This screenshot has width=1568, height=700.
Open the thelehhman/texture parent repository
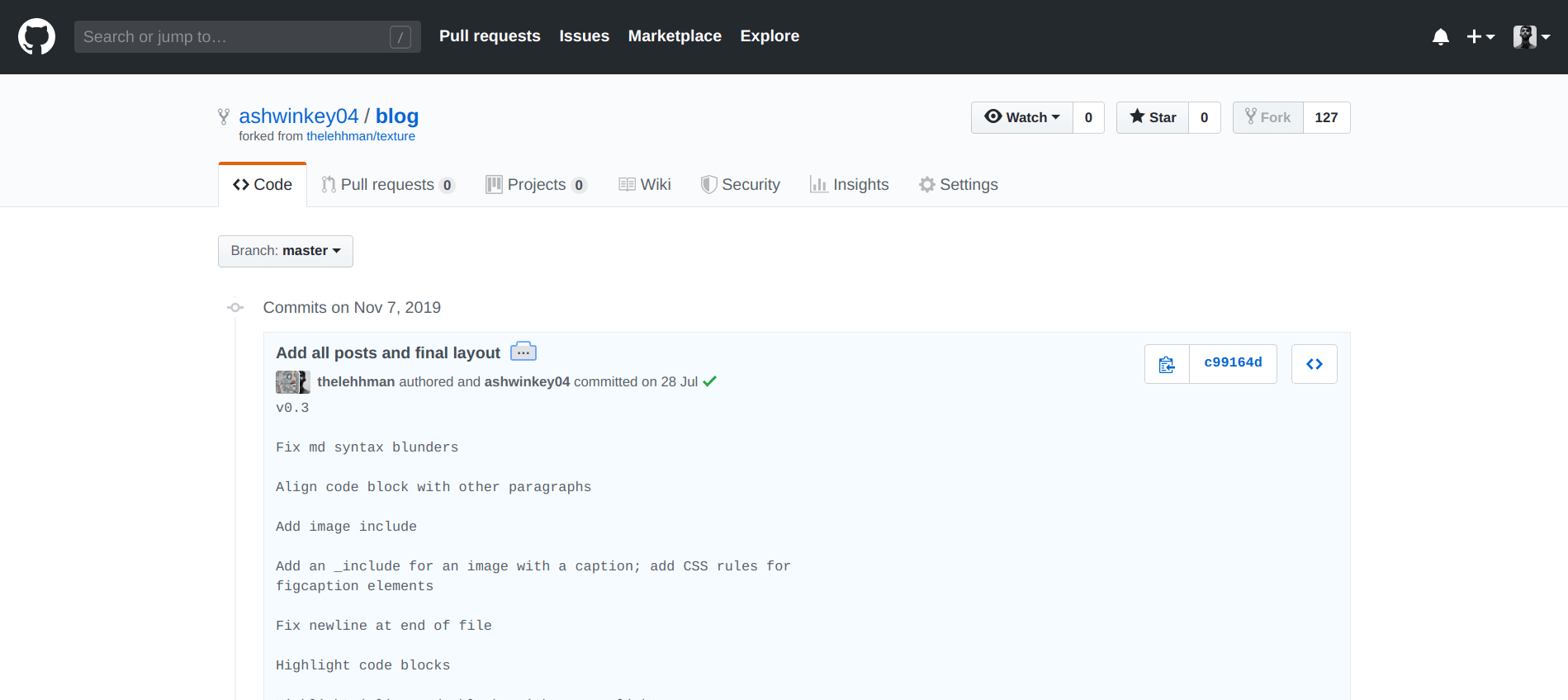[361, 136]
